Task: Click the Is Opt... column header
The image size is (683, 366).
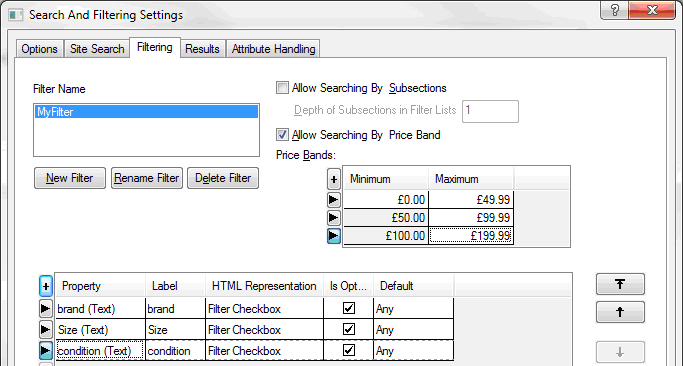Action: (348, 286)
